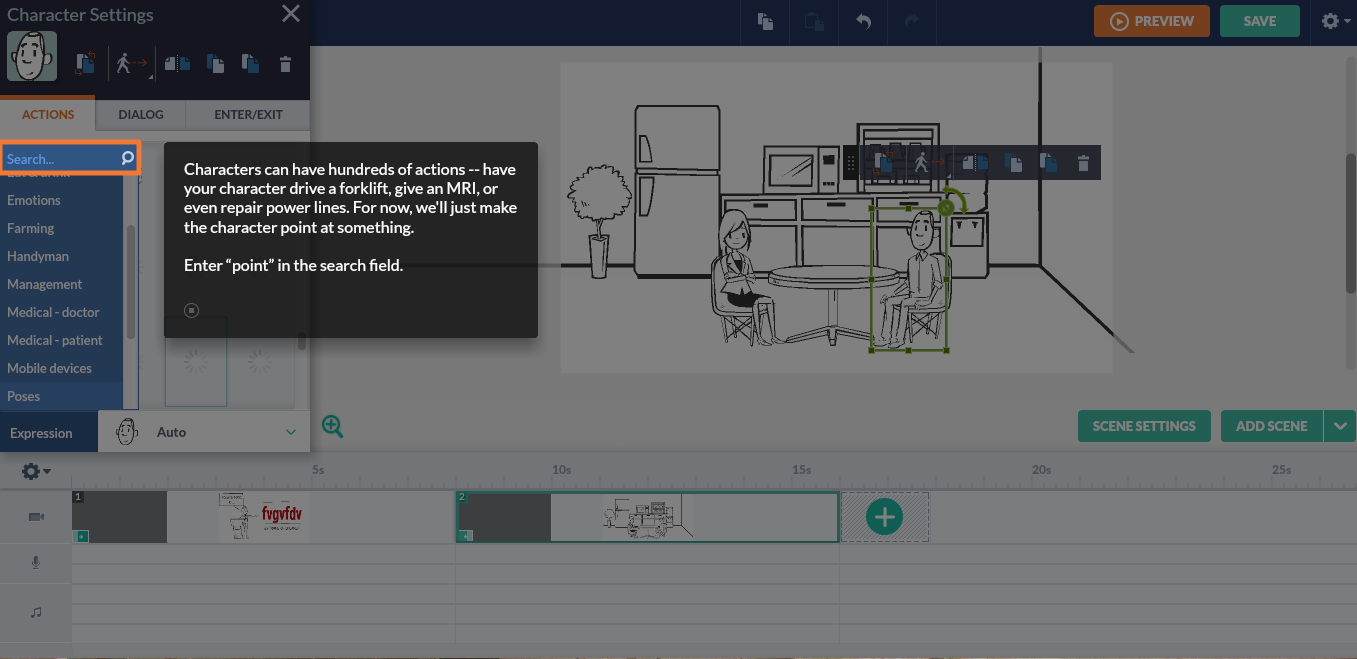Click the split icon on the floating scene toolbar
This screenshot has width=1357, height=659.
pos(975,161)
